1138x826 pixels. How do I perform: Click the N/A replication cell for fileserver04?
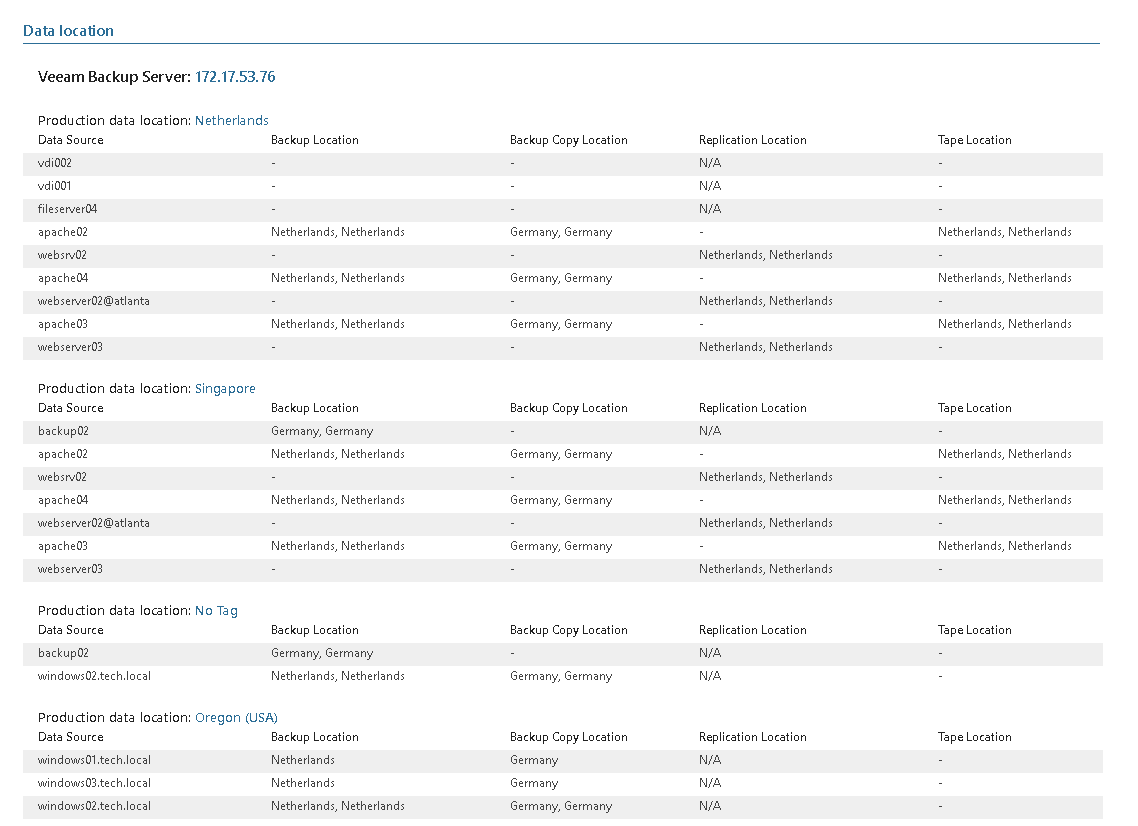click(x=710, y=209)
